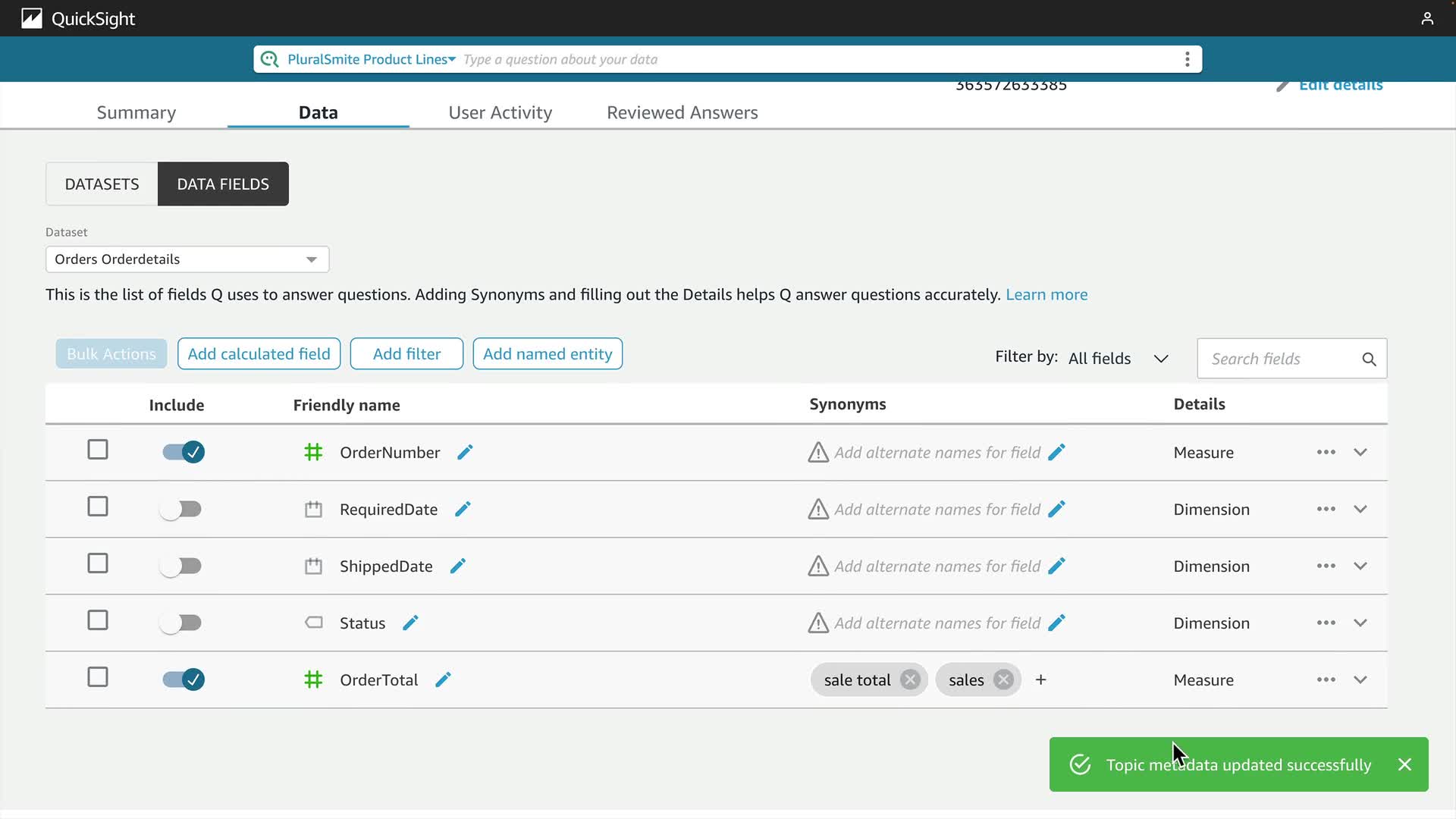Switch to the User Activity tab
1456x819 pixels.
pos(500,112)
